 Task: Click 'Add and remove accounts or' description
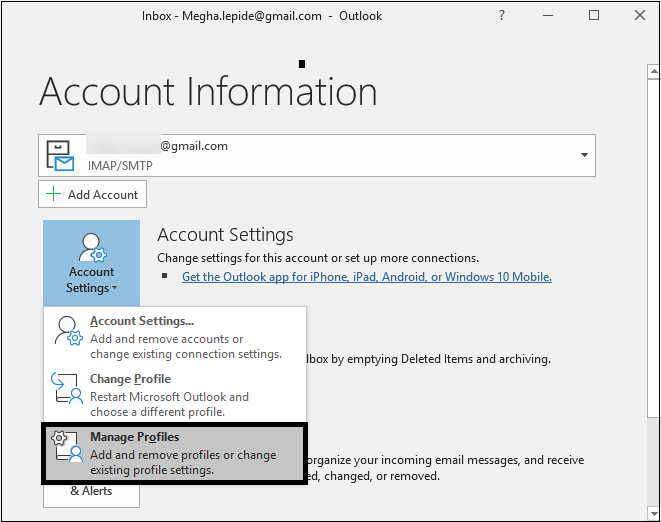[x=167, y=339]
